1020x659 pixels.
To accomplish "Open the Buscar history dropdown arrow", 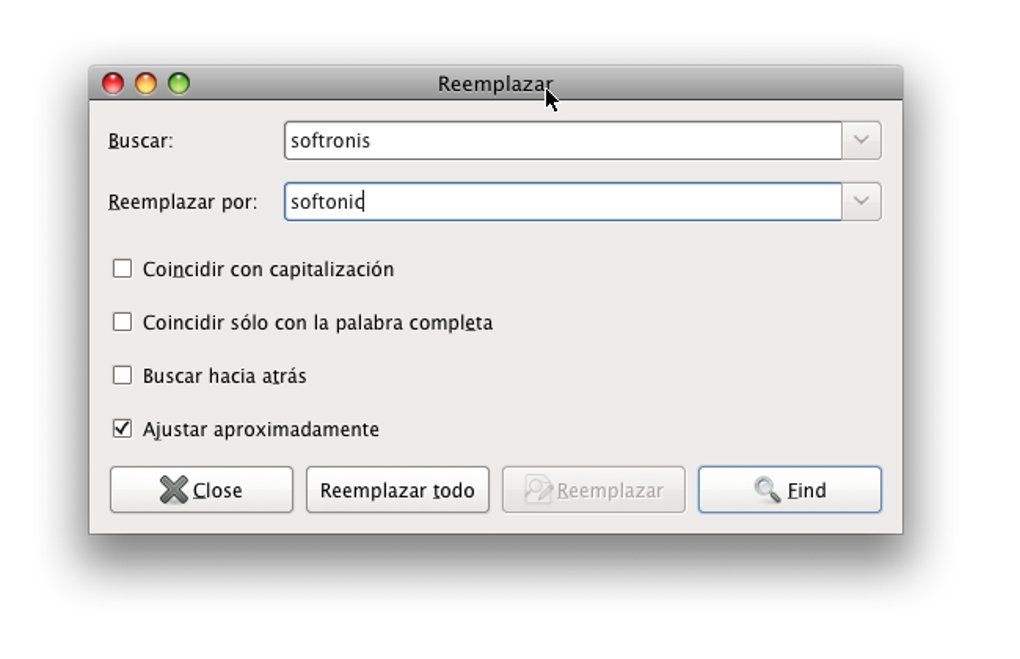I will [861, 141].
